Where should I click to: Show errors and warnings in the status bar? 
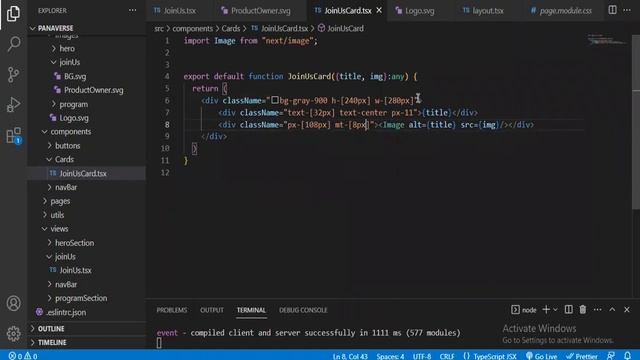point(23,356)
